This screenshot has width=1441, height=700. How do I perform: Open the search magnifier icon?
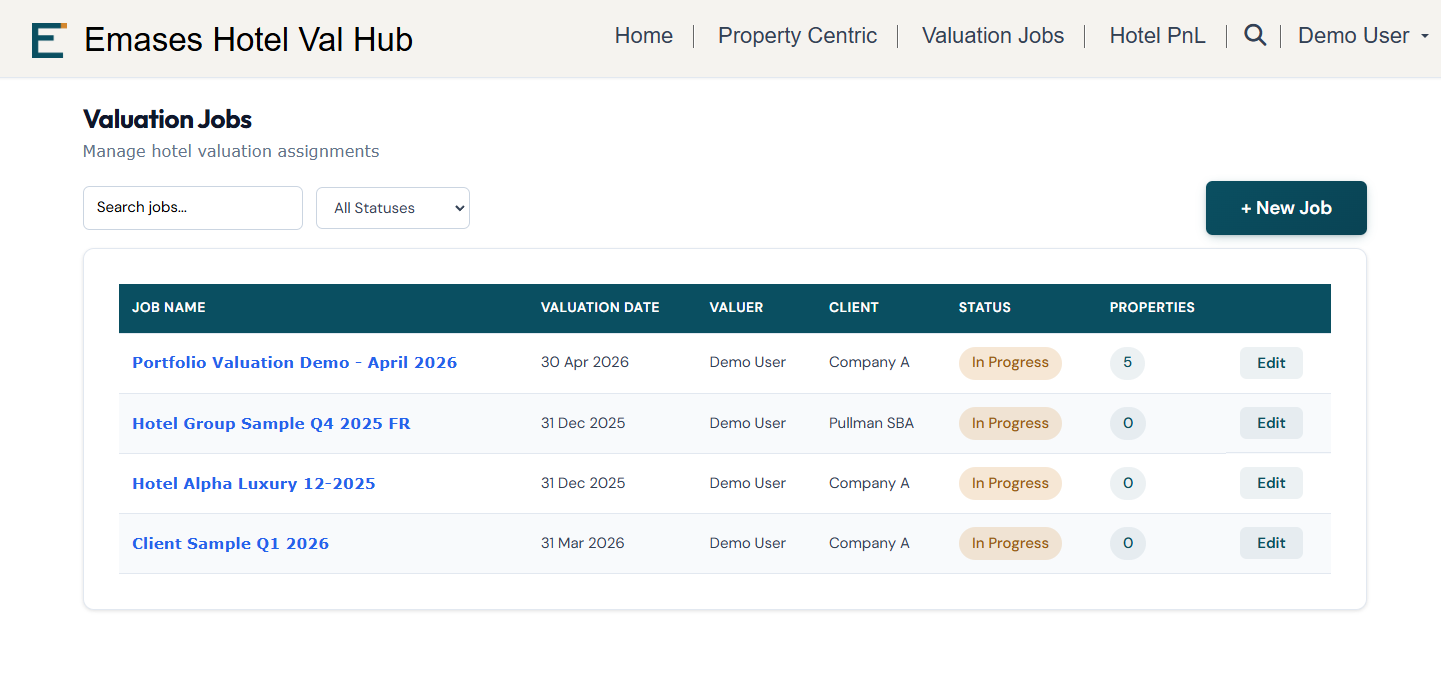point(1255,36)
